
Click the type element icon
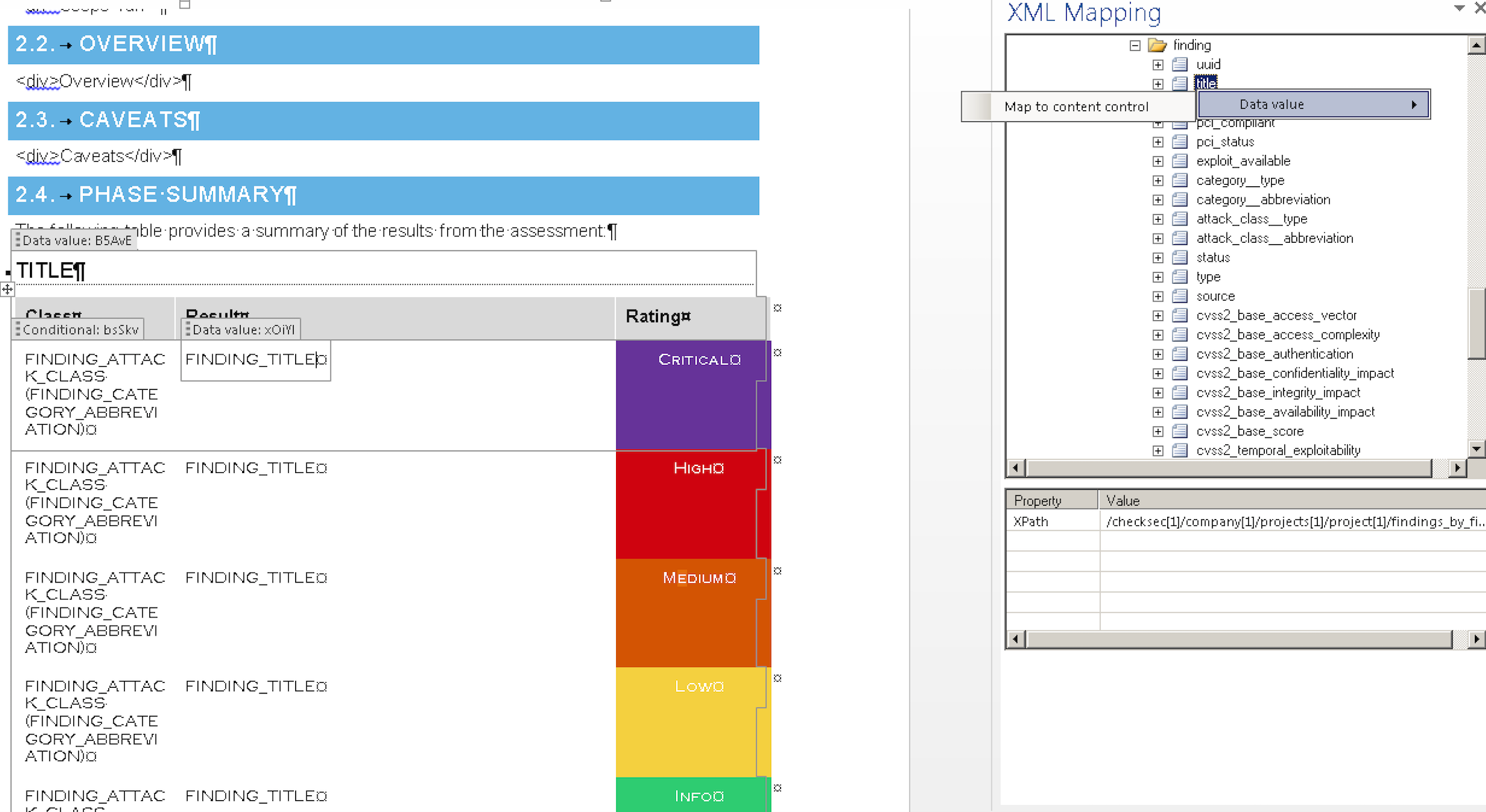1180,277
